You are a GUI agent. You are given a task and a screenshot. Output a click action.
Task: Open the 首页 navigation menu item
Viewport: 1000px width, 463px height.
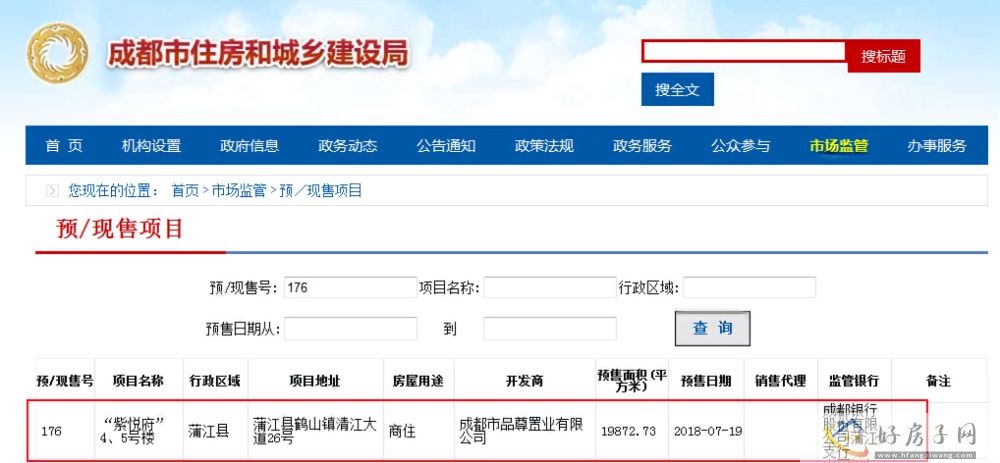64,146
